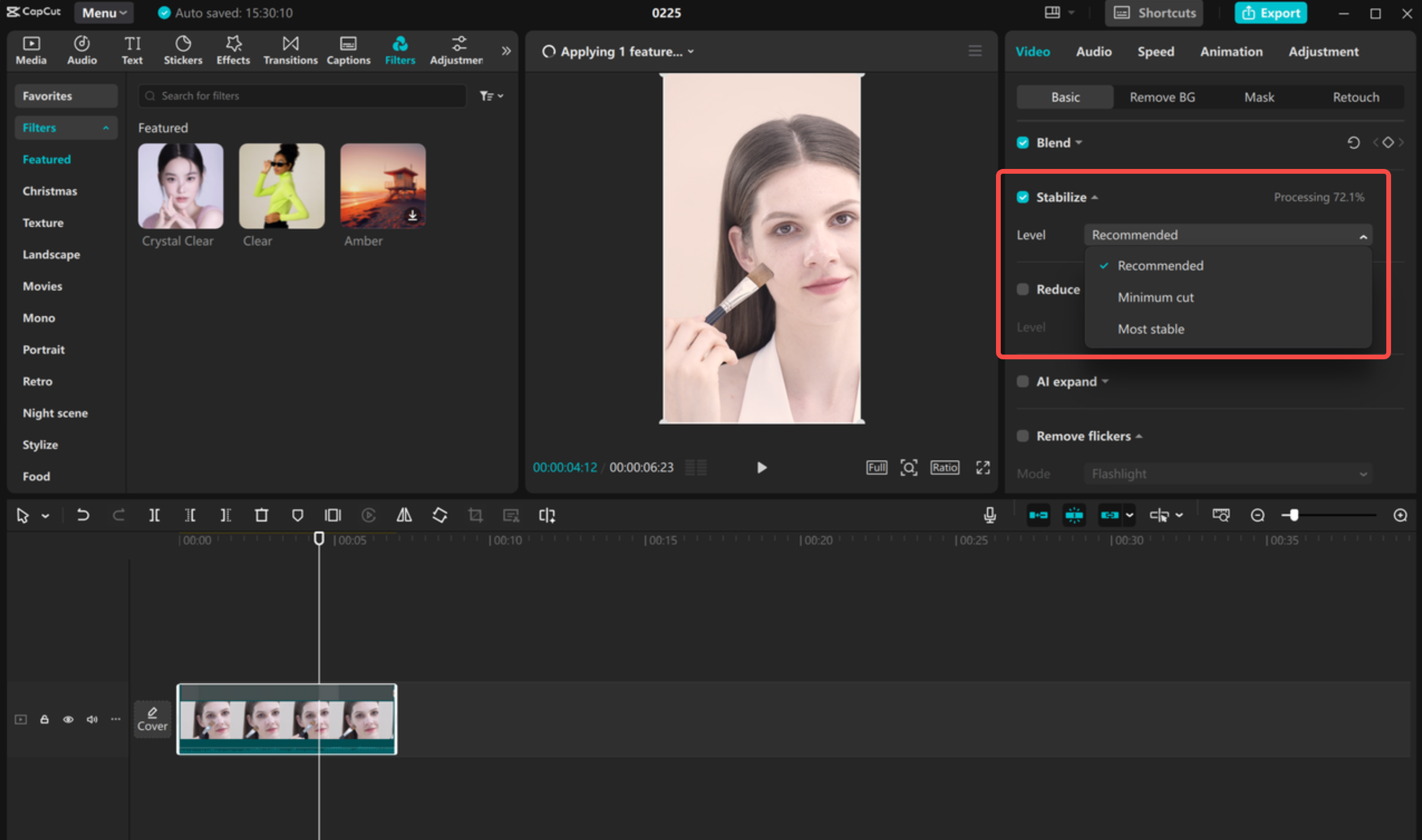Click the undo arrow icon
The height and width of the screenshot is (840, 1422).
click(x=83, y=515)
